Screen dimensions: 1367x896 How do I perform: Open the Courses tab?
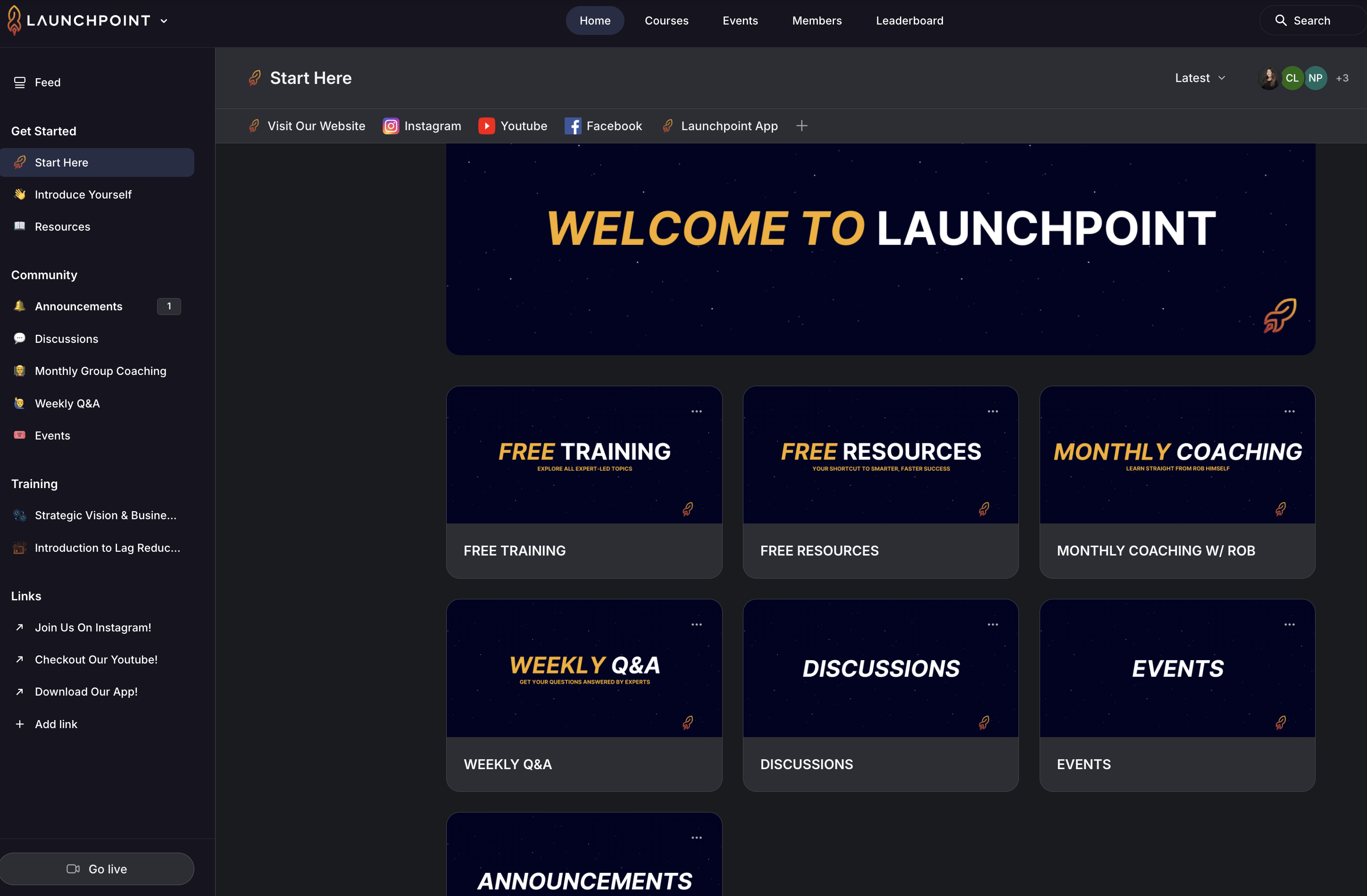click(666, 21)
